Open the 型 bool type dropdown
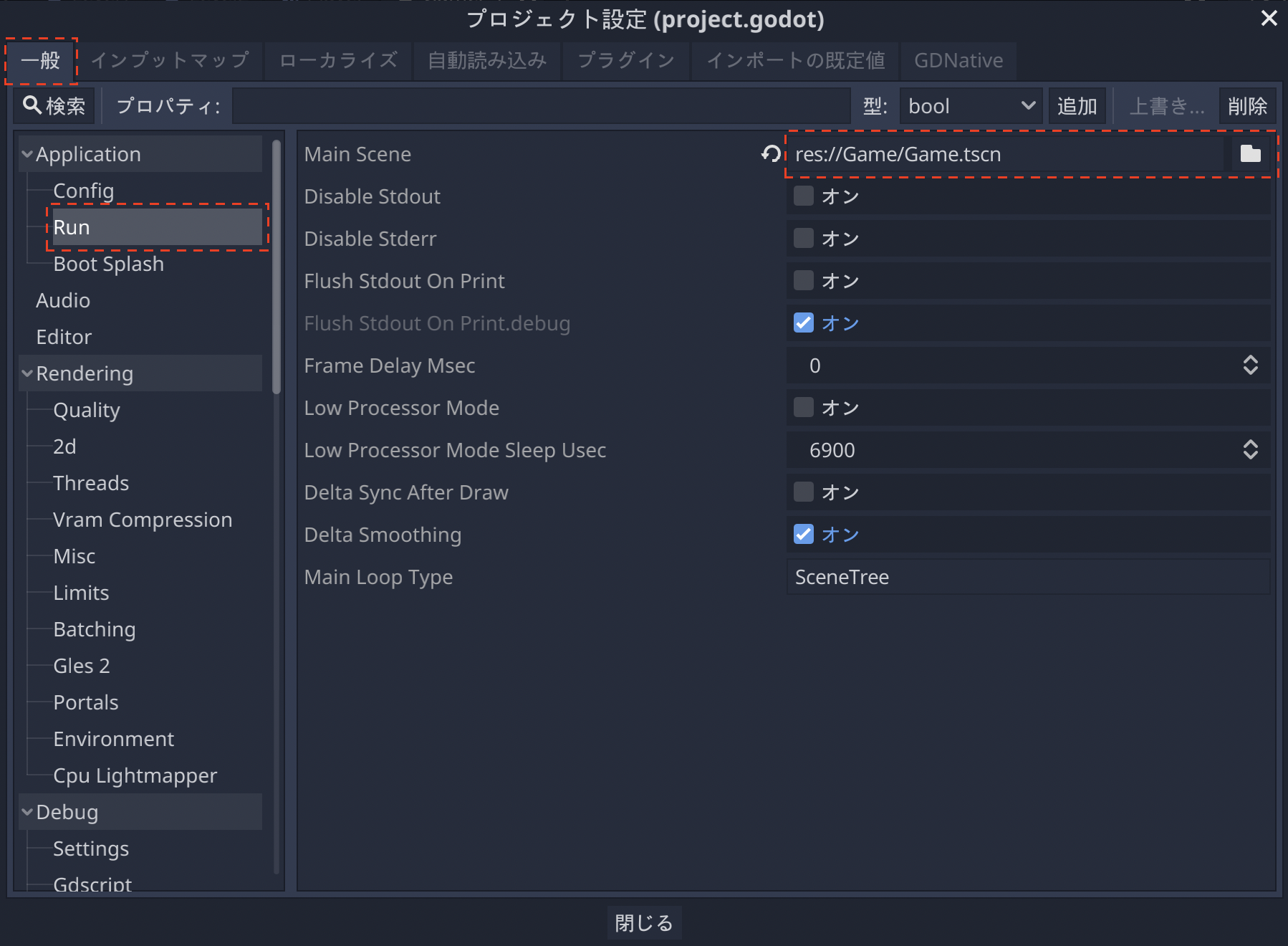Image resolution: width=1288 pixels, height=946 pixels. [971, 106]
